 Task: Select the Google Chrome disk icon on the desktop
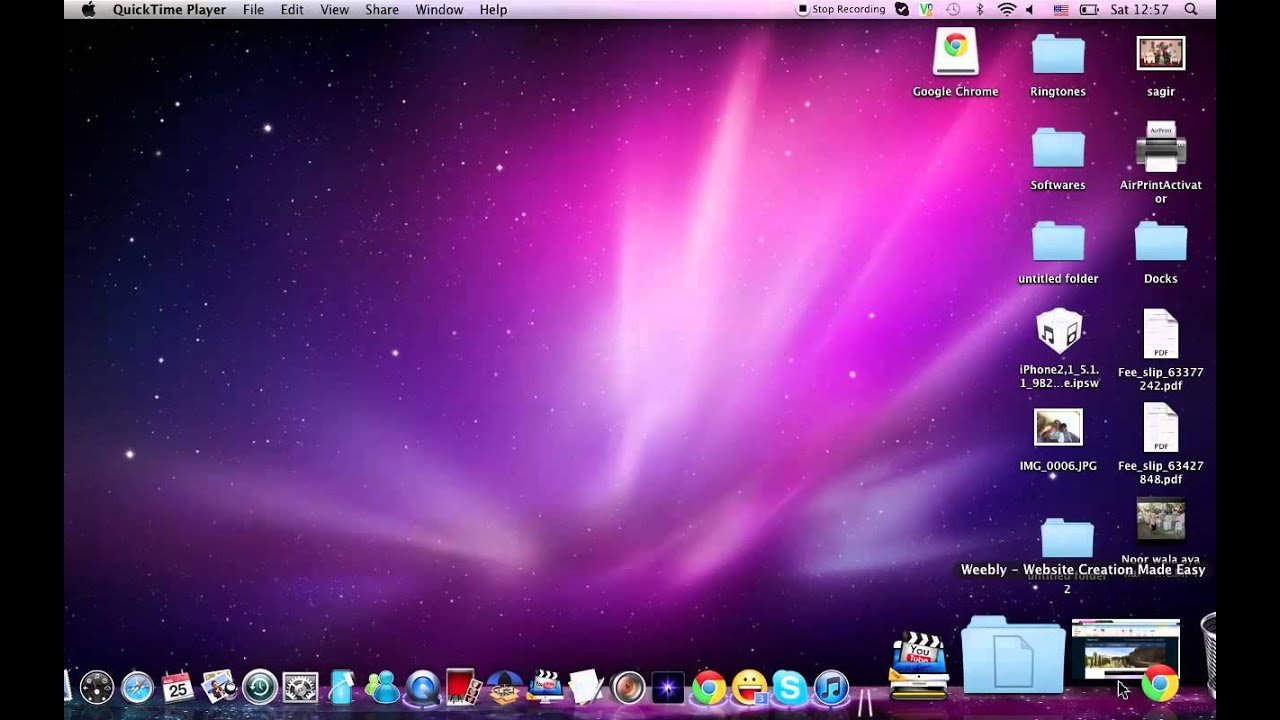pyautogui.click(x=955, y=52)
